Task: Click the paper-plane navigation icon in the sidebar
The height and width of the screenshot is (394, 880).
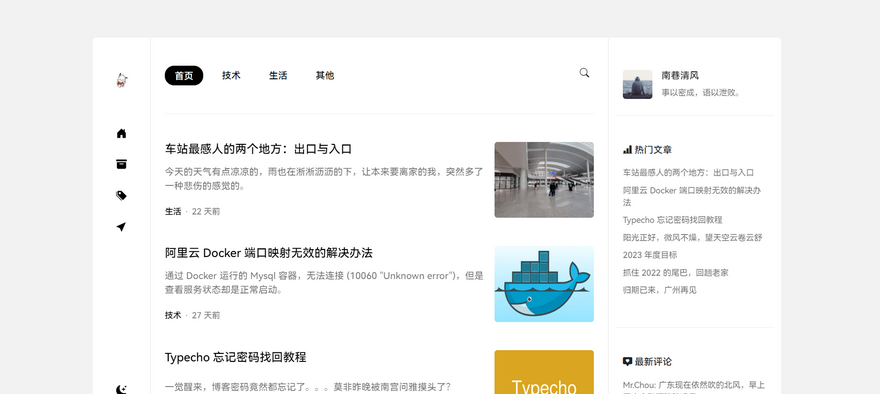Action: 121,227
